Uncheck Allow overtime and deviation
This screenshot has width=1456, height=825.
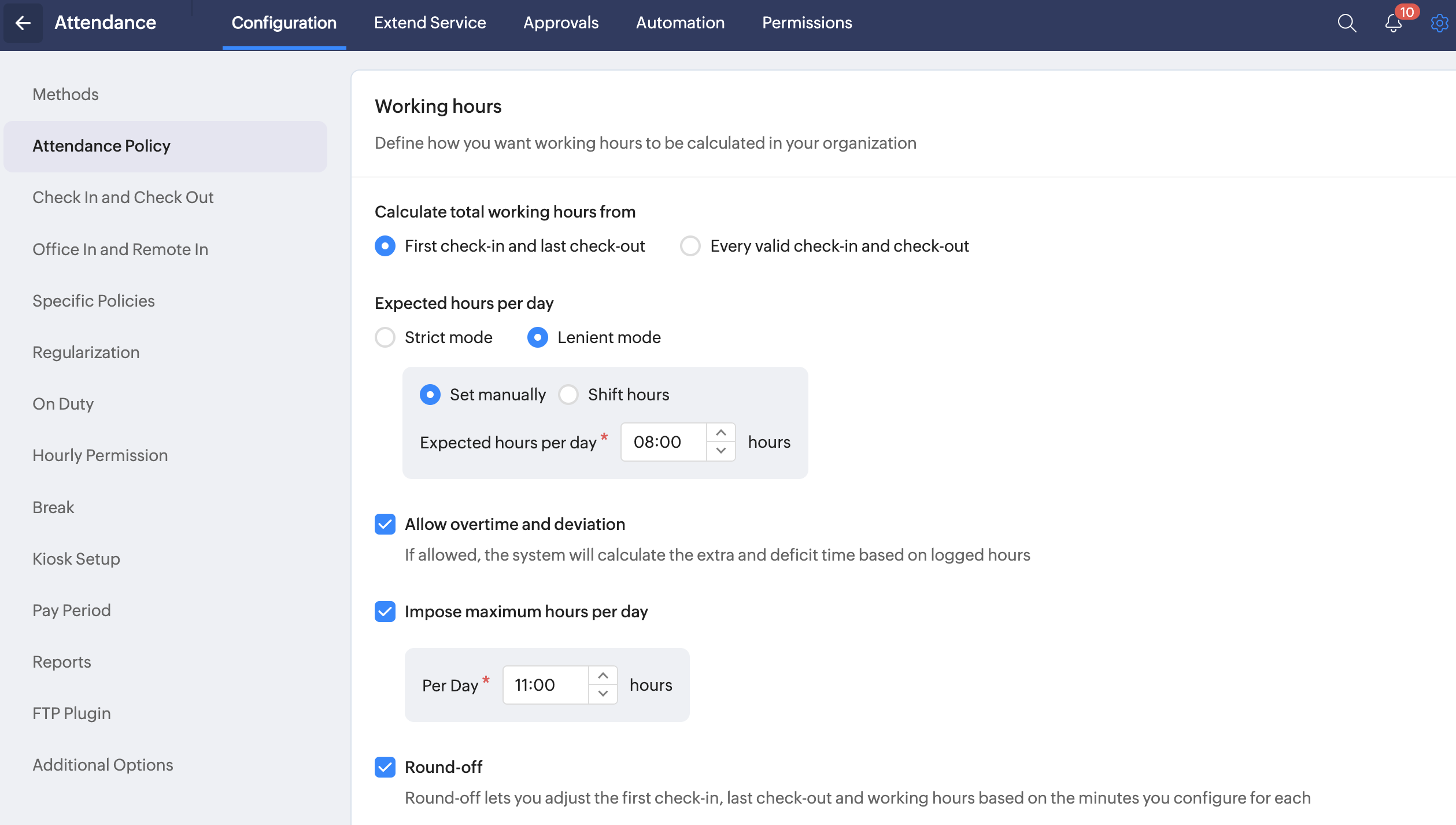point(385,524)
